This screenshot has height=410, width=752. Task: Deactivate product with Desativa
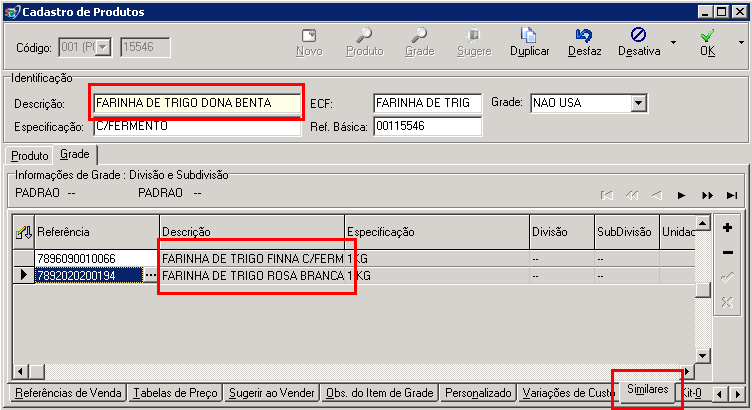(x=639, y=42)
